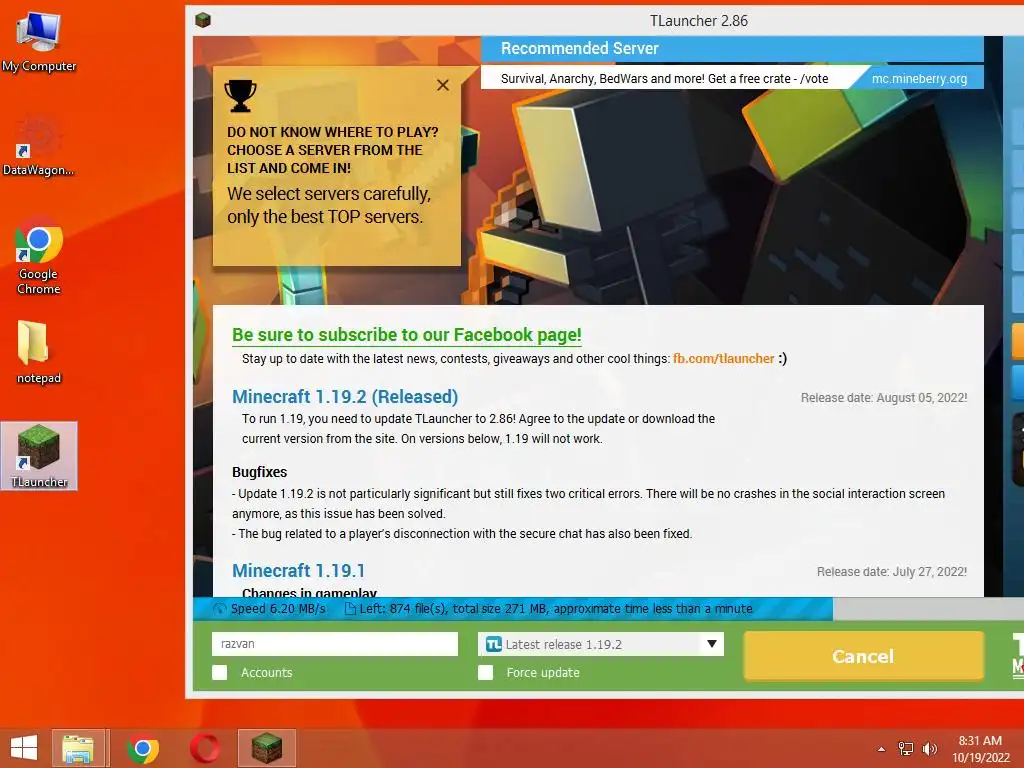
Task: Click the Bugfixes subheading
Action: click(259, 472)
